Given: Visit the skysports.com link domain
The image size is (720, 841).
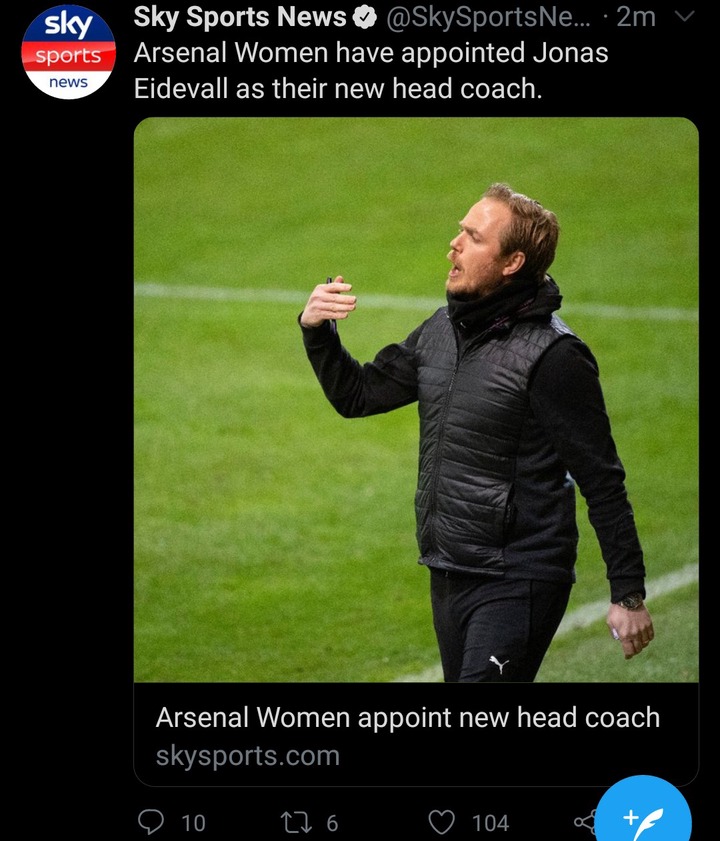Looking at the screenshot, I should (x=248, y=756).
